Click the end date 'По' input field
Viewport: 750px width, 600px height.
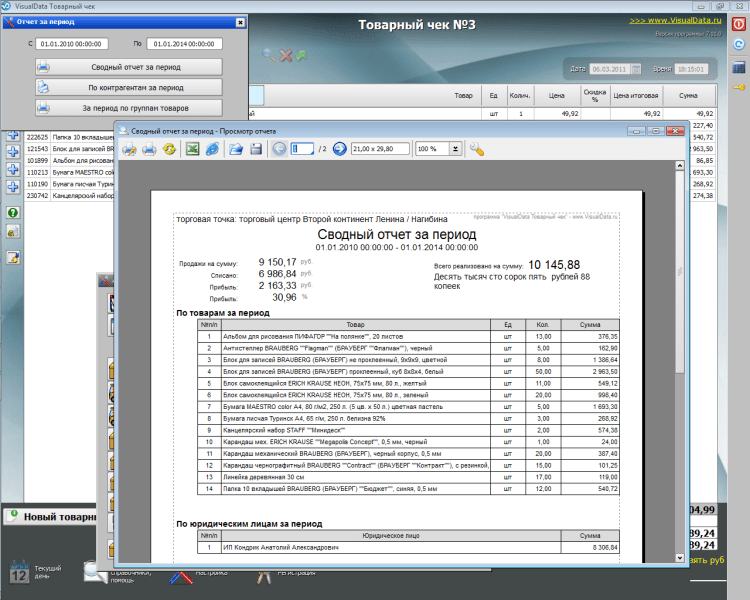(183, 44)
